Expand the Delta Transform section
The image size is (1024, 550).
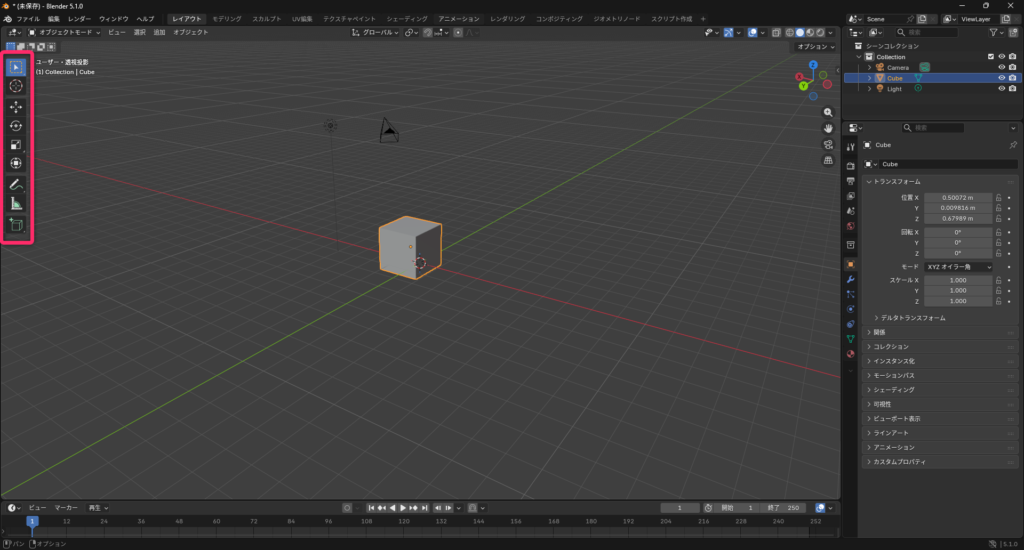pos(910,318)
